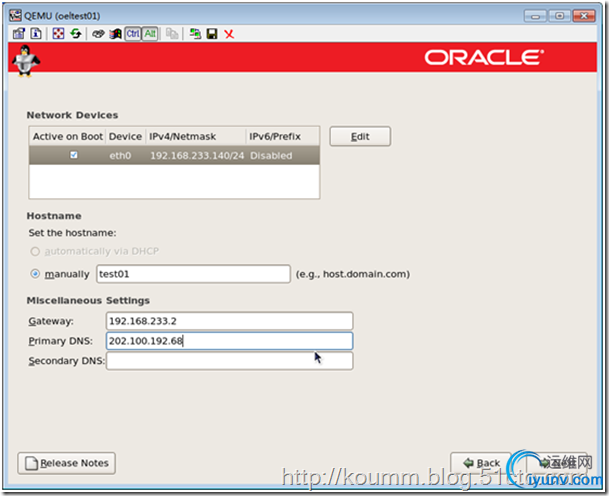Screen dimensions: 609x496
Task: Start a new connection with the computers icon
Action: click(195, 34)
